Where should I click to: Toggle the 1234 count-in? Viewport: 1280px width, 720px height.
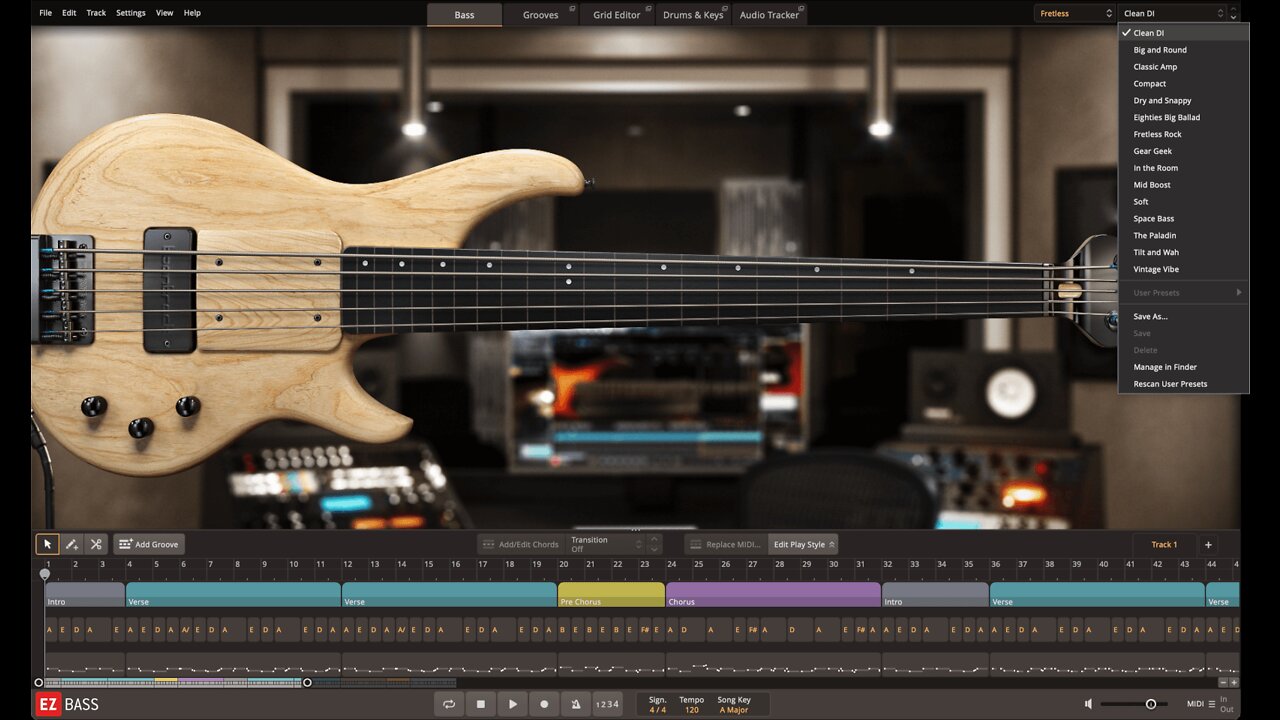(x=607, y=704)
